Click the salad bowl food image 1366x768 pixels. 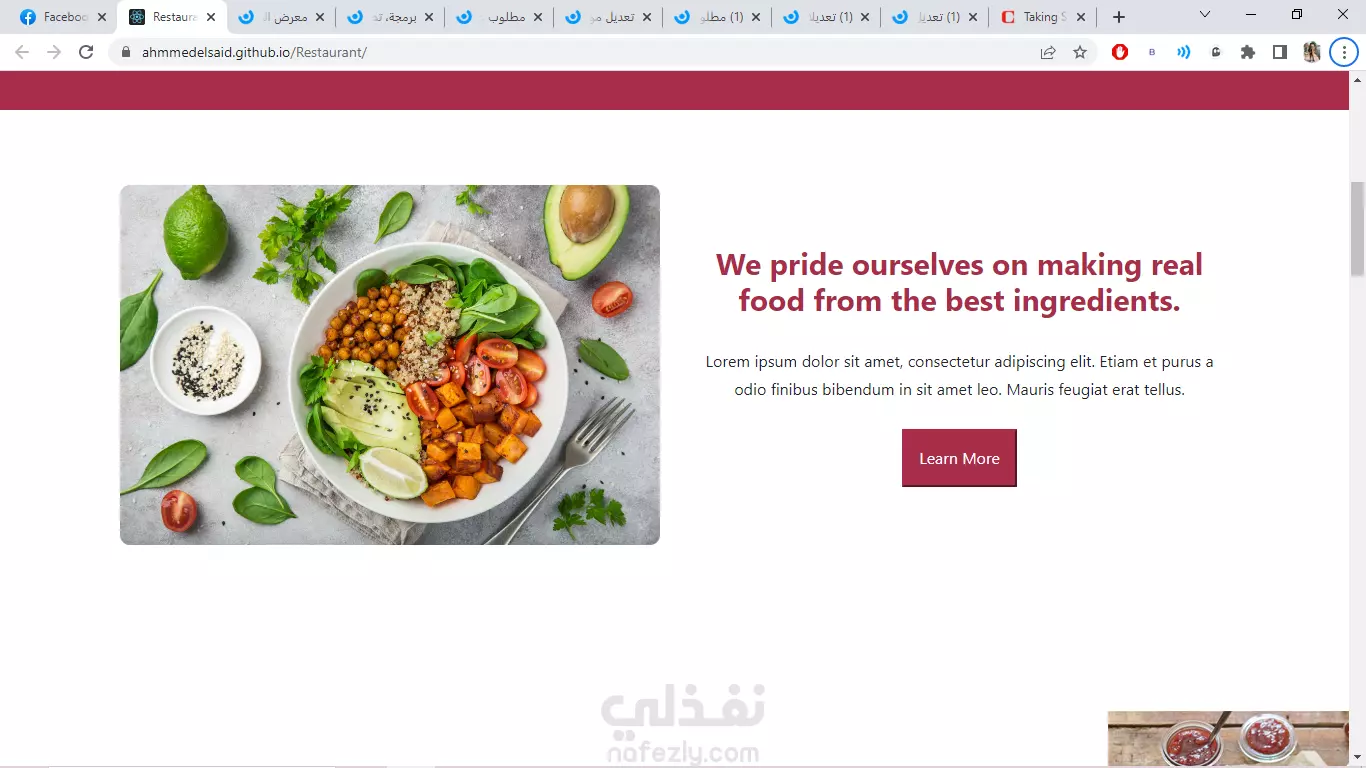pos(390,365)
